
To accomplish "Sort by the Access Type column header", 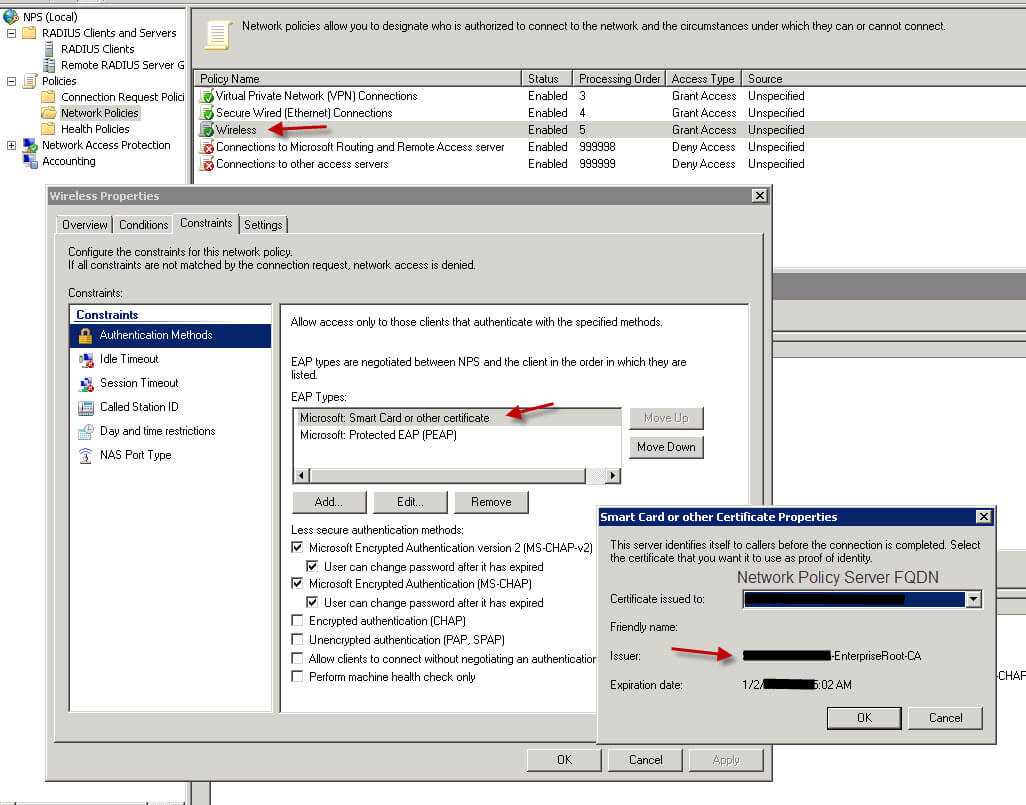I will (x=703, y=79).
